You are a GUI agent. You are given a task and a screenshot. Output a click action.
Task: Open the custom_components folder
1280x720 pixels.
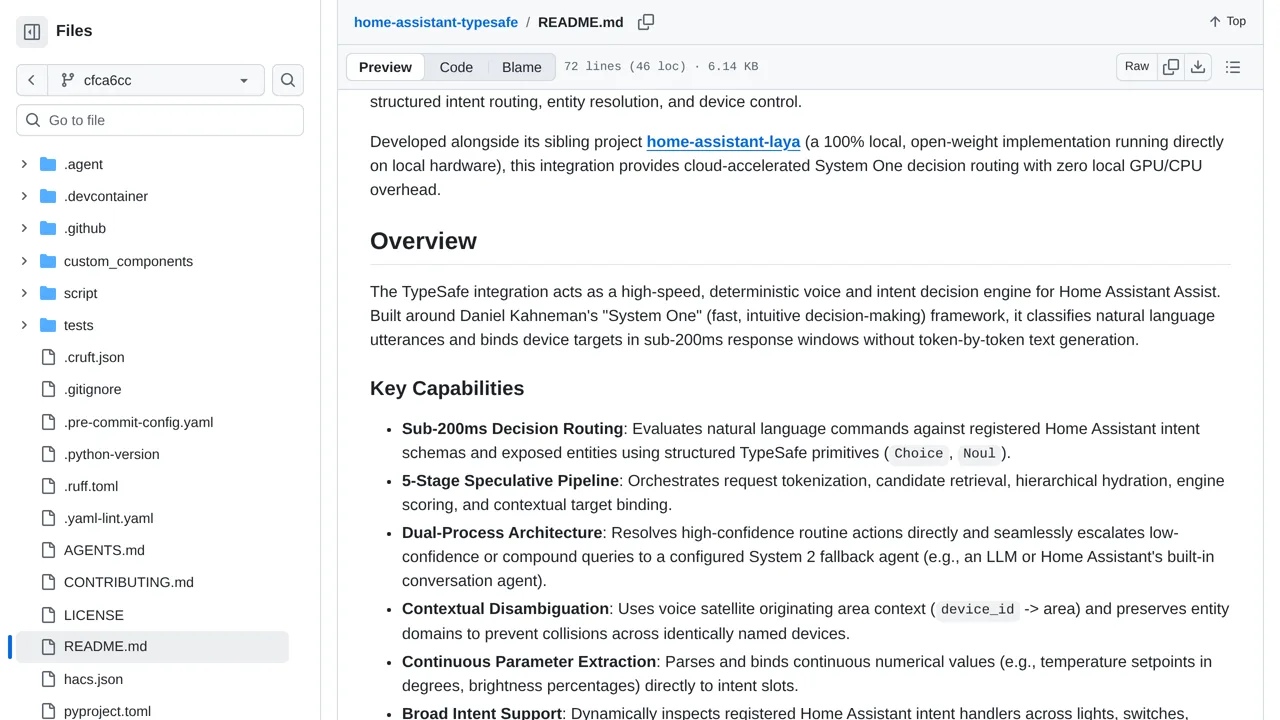tap(128, 261)
